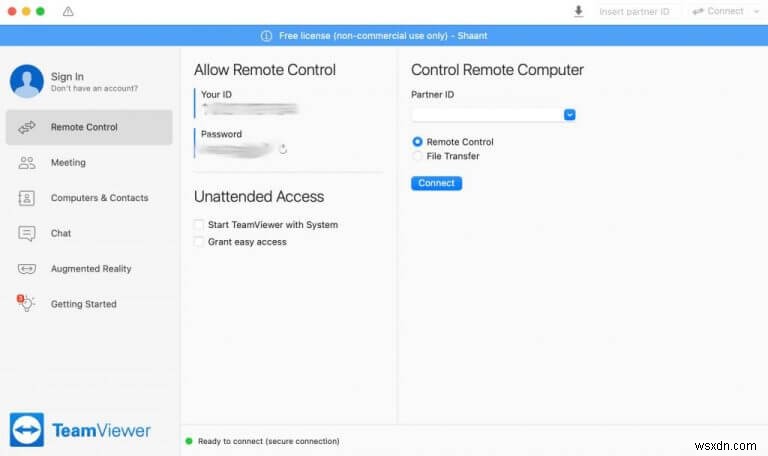The image size is (768, 456).
Task: Click the Getting Started lightbulb icon
Action: (25, 303)
